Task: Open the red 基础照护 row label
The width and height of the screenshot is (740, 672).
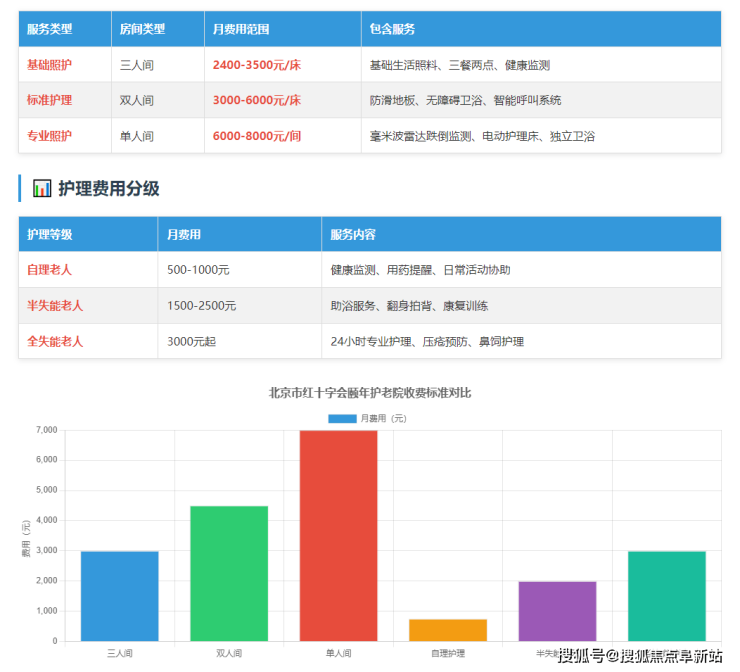Action: [50, 65]
